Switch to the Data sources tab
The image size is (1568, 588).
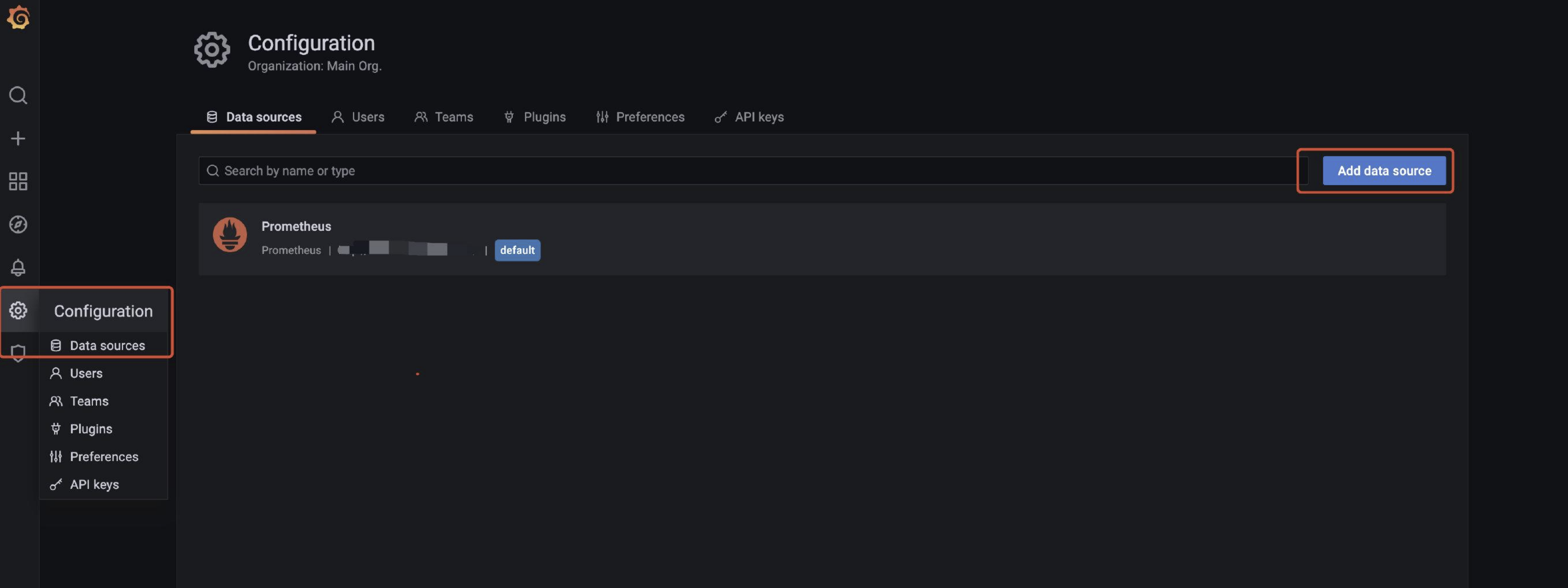tap(253, 117)
